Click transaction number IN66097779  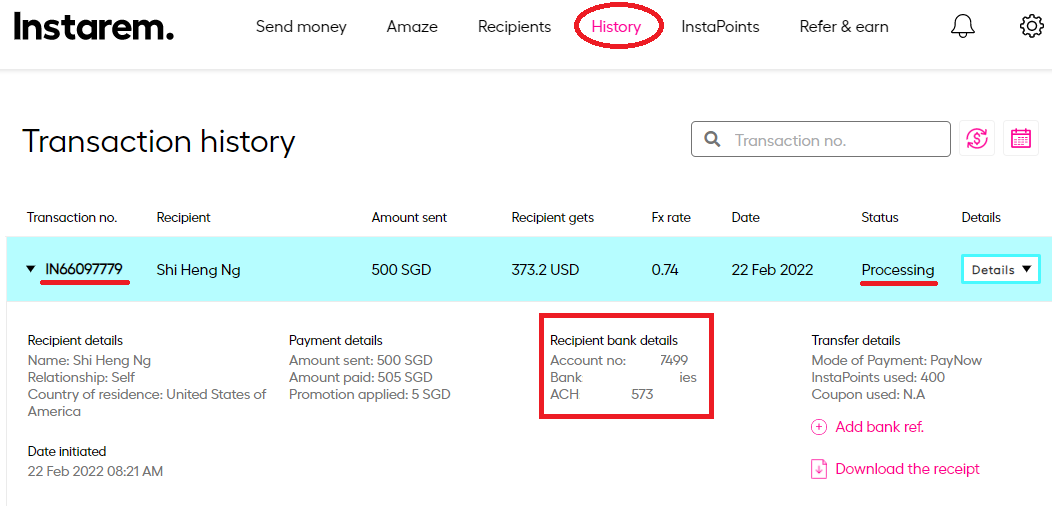point(84,269)
